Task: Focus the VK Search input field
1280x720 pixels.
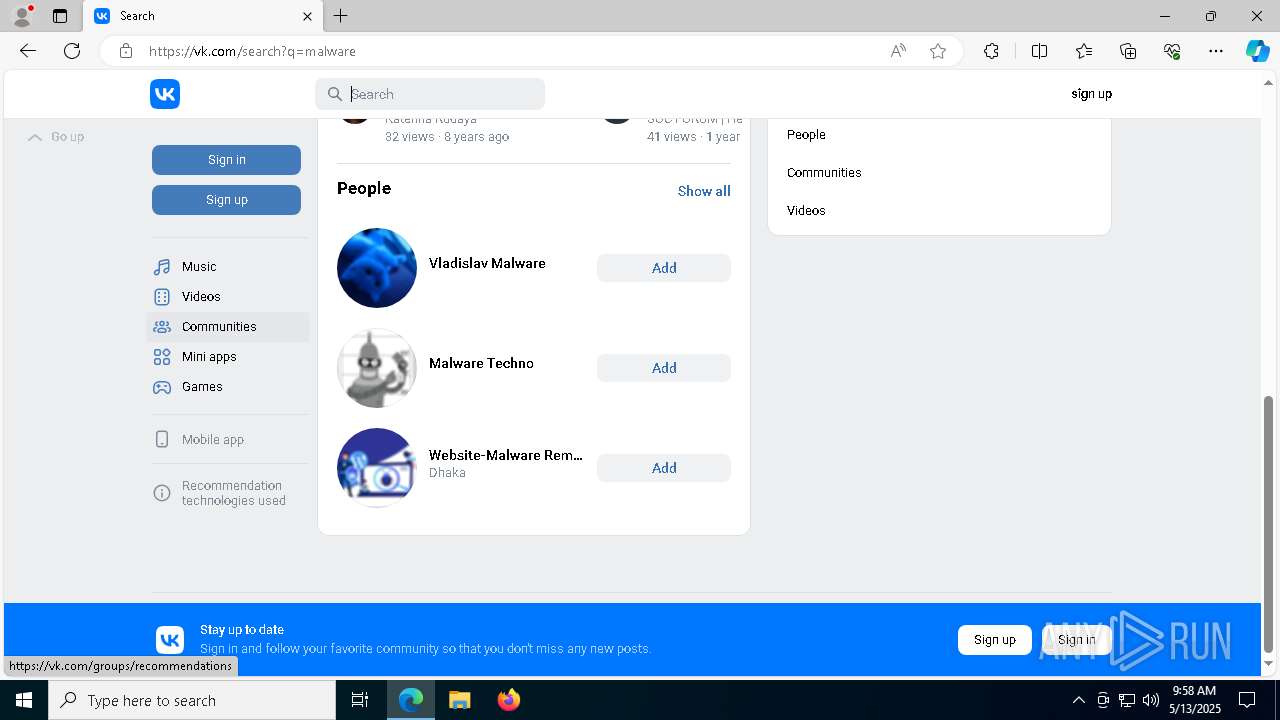Action: [430, 94]
